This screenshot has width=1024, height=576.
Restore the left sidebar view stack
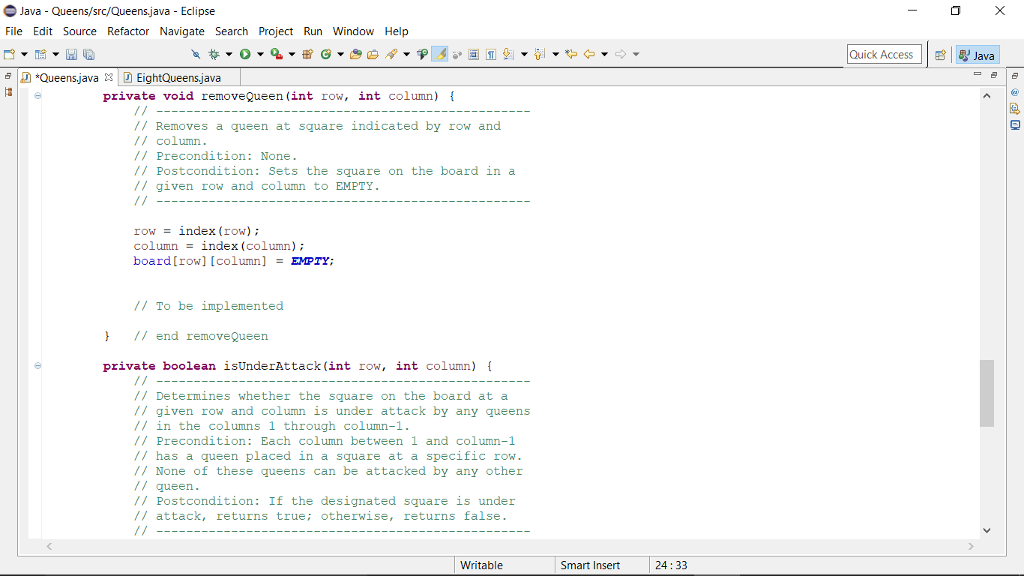8,76
